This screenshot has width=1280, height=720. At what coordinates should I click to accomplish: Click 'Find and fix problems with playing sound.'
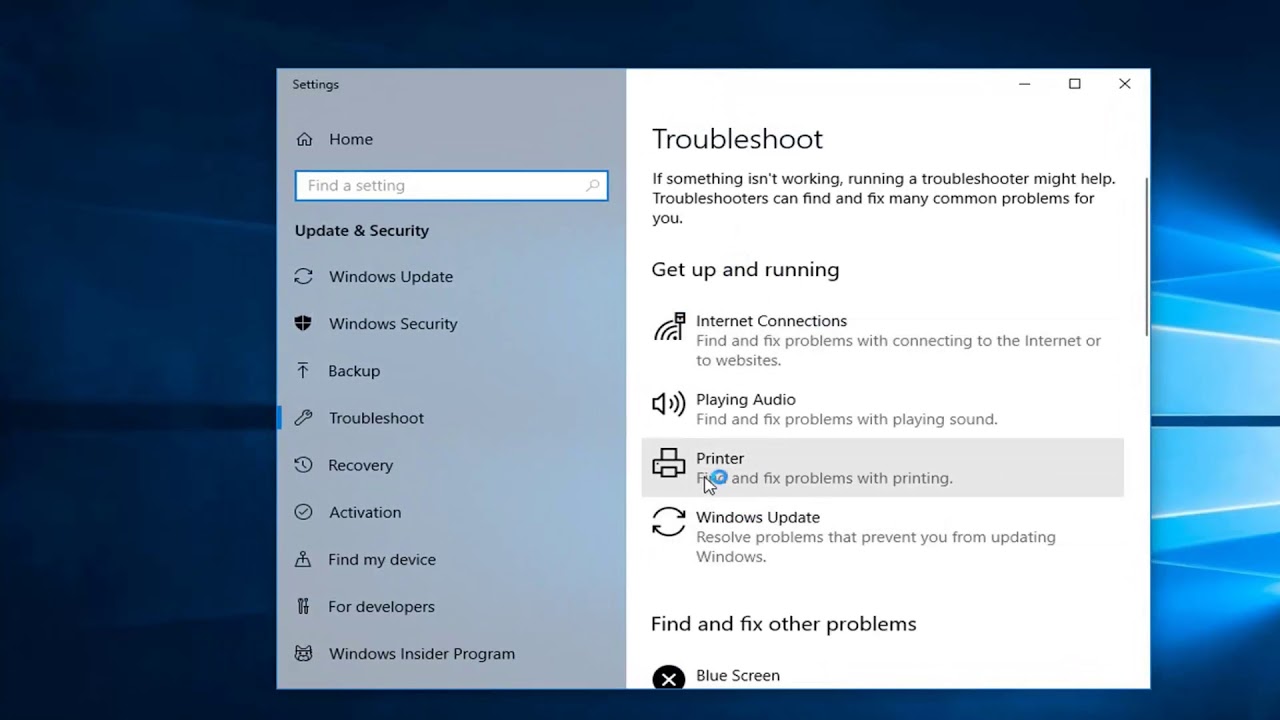pos(846,419)
